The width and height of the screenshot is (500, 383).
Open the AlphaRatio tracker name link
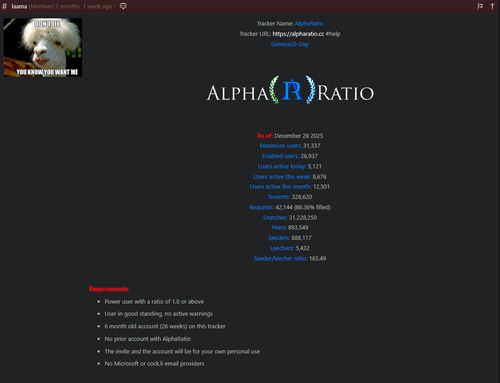tap(309, 24)
